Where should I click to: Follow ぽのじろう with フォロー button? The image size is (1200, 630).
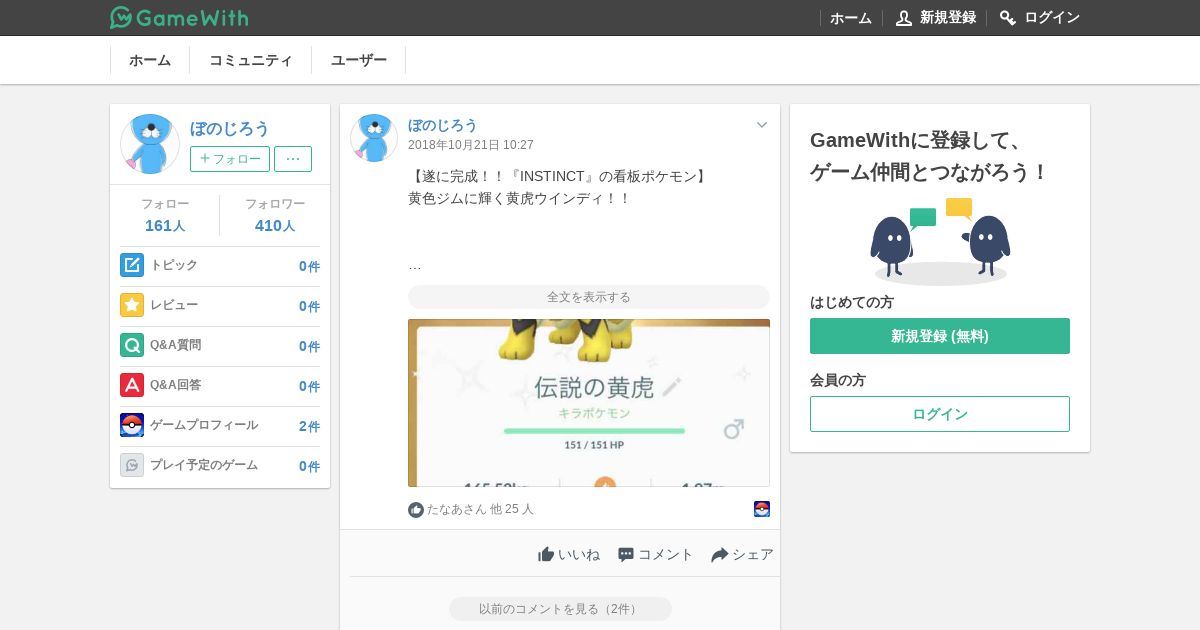230,159
